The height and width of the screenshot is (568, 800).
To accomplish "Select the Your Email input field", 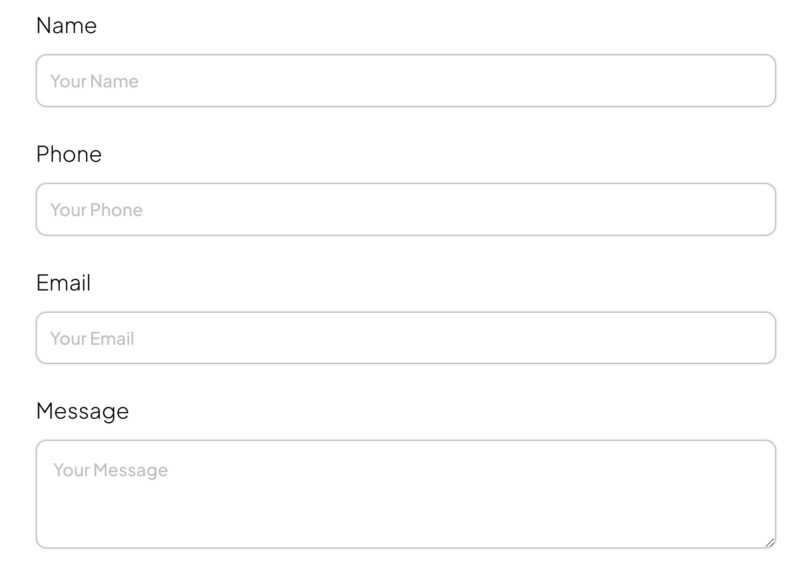I will 405,338.
